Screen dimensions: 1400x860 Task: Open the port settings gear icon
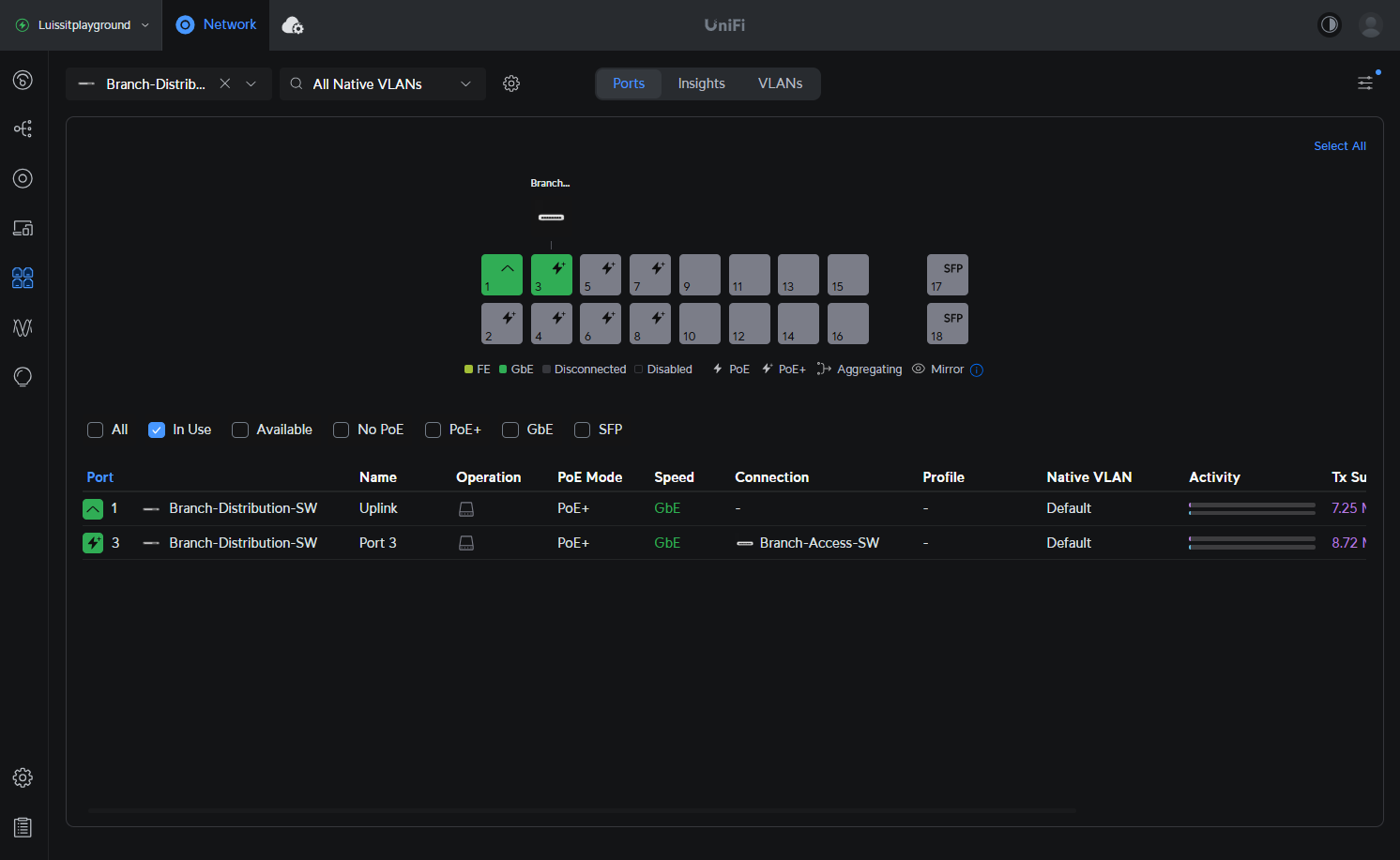tap(511, 83)
